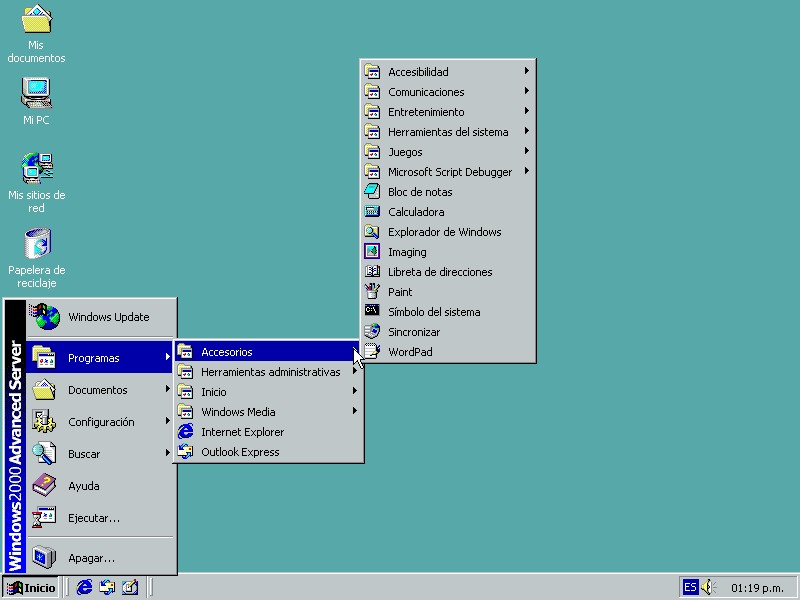Click the Ejecutar... label
Screen dimensions: 800x600
tap(94, 518)
